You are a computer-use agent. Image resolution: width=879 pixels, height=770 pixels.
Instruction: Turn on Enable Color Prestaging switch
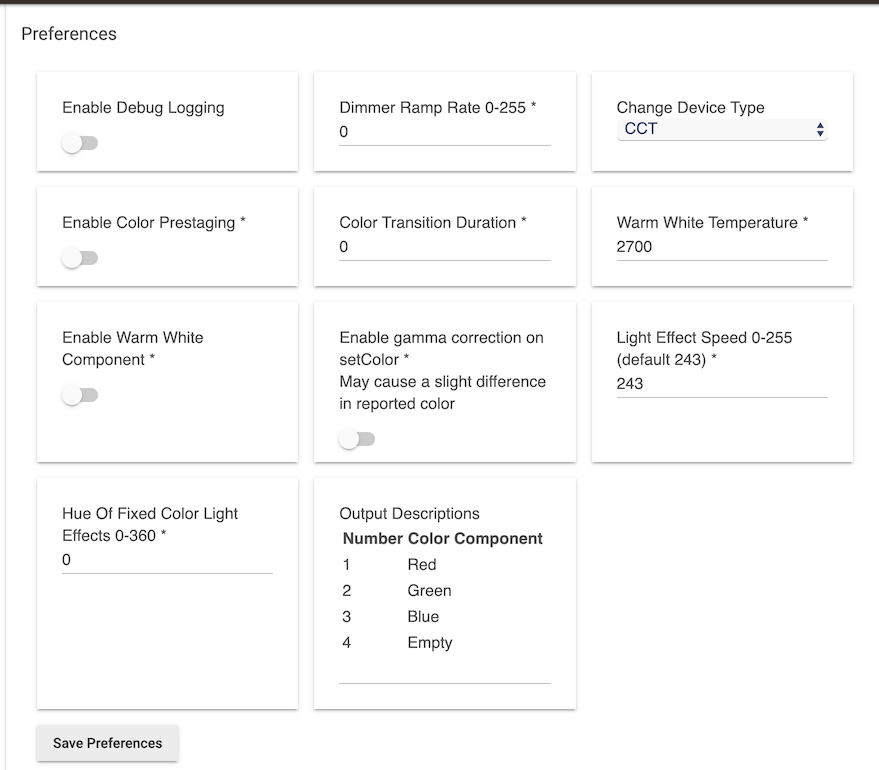coord(80,259)
